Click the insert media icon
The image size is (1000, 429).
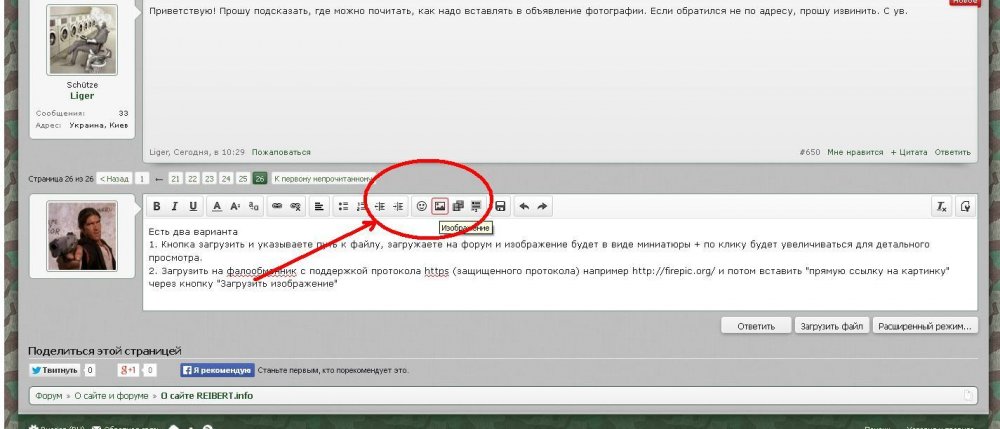click(x=457, y=206)
